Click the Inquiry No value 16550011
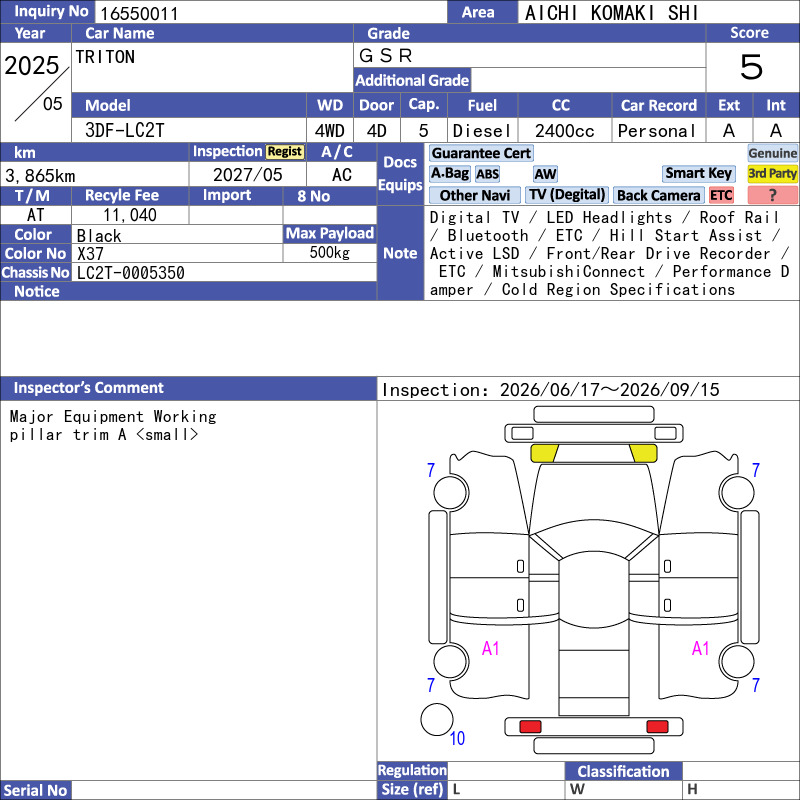Screen dimensions: 800x800 (139, 14)
